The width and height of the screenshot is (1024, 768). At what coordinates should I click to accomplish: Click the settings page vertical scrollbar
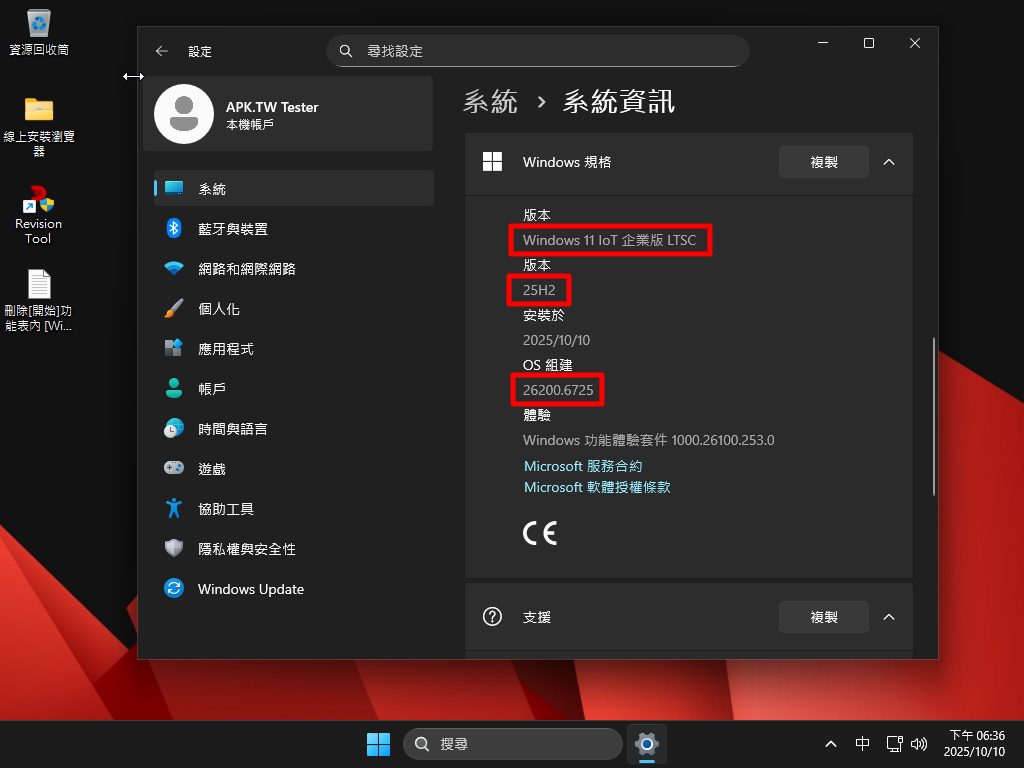click(934, 416)
